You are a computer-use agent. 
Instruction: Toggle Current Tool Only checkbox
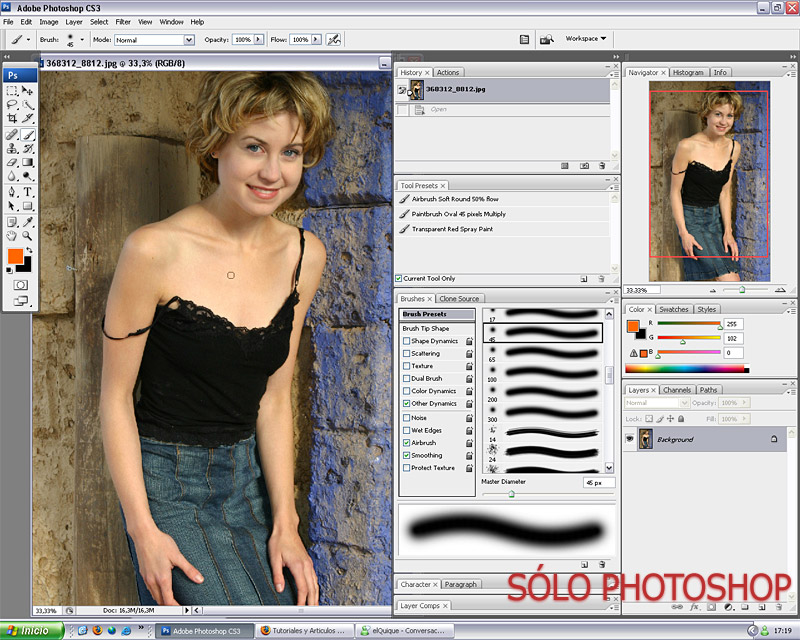[x=400, y=278]
